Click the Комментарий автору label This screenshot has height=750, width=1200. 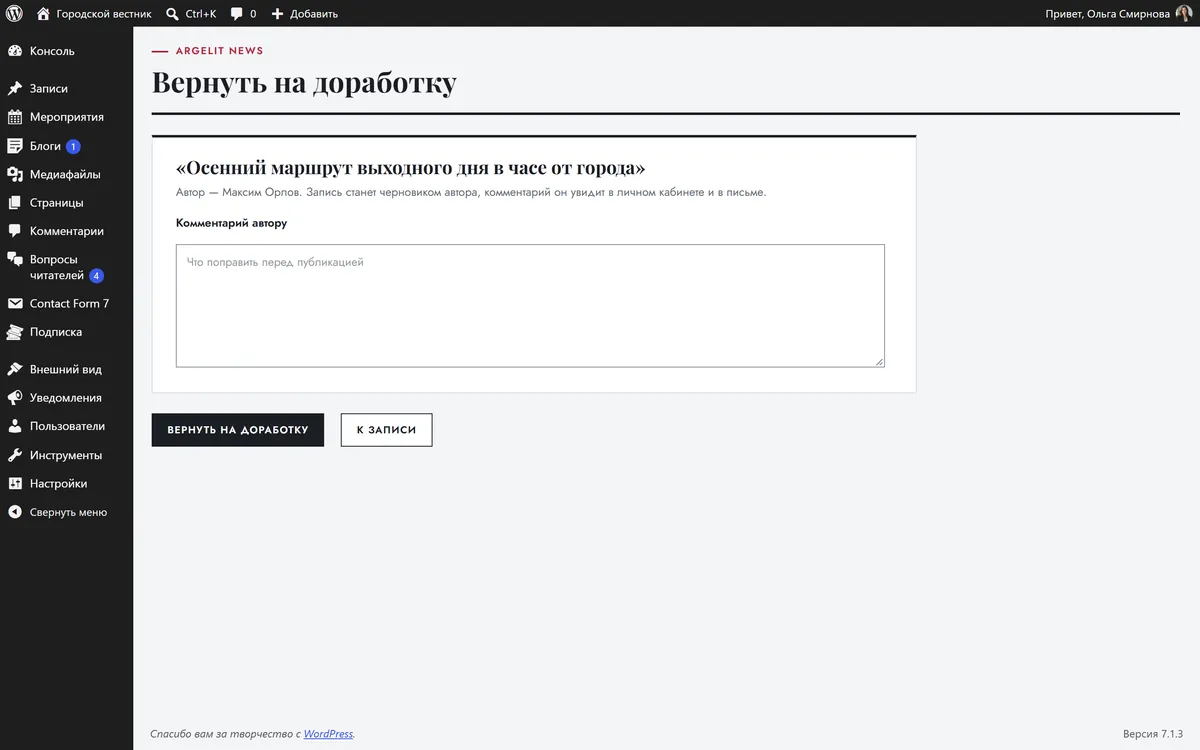point(231,223)
